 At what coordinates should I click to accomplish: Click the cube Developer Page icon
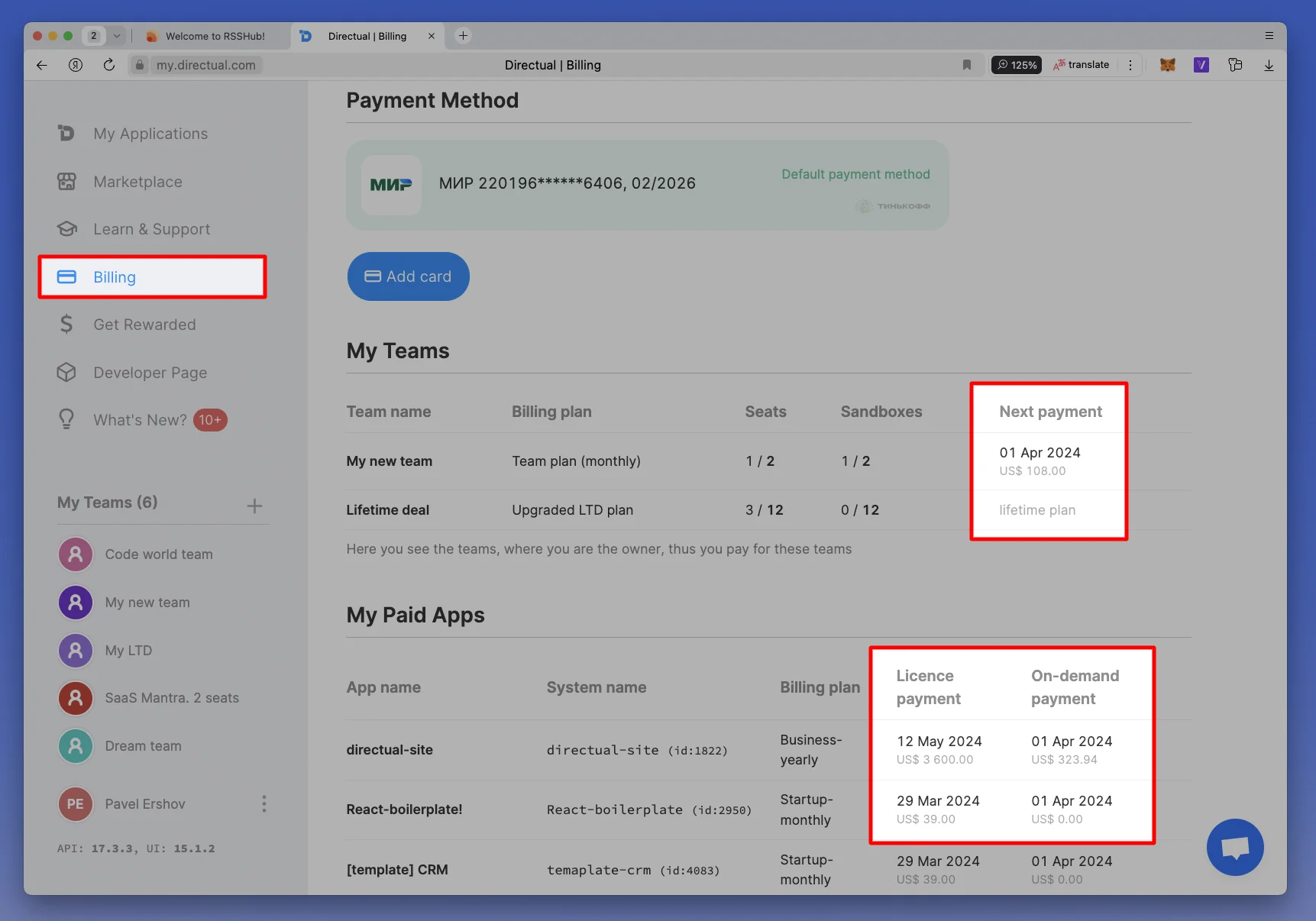(x=66, y=373)
